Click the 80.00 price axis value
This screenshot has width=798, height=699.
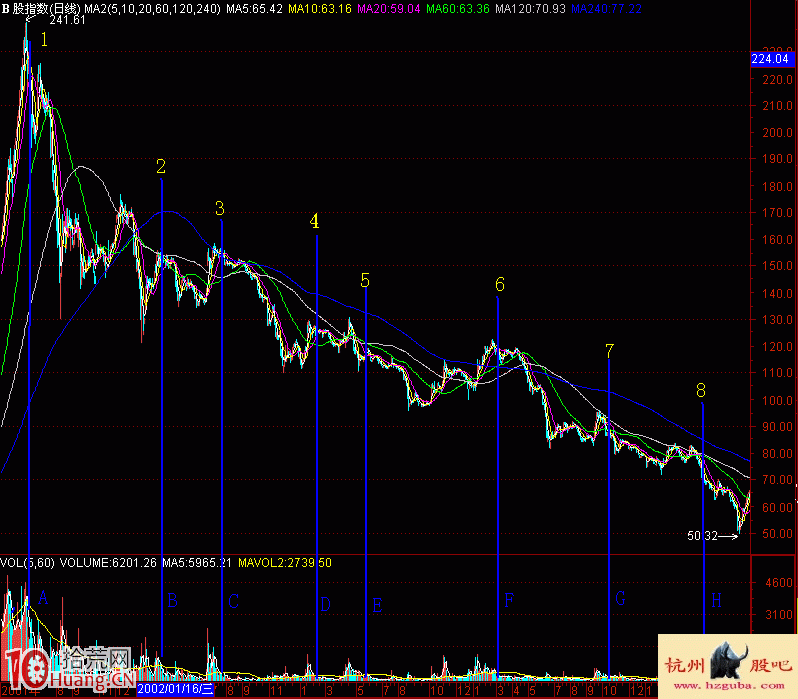click(x=777, y=453)
